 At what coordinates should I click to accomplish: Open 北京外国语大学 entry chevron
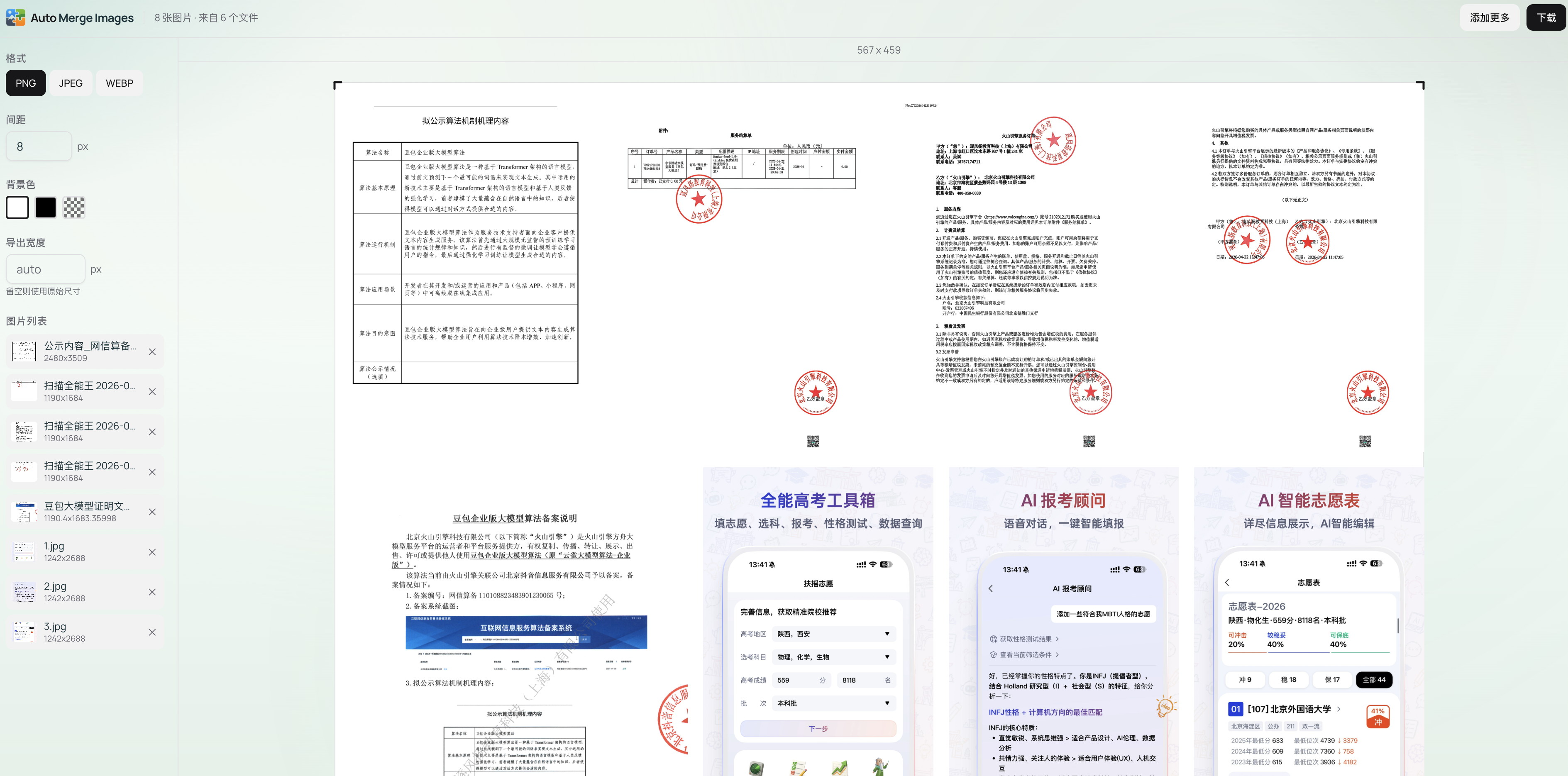tap(1338, 709)
